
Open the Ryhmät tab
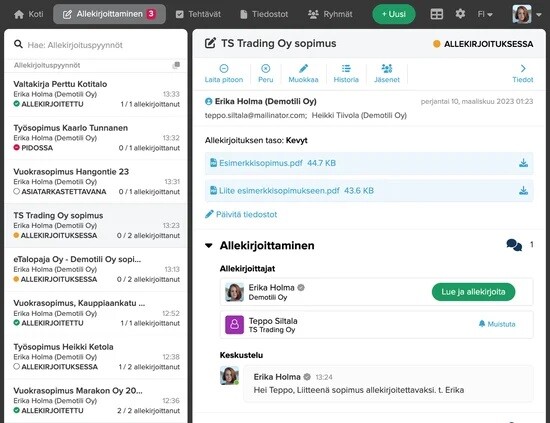pos(330,14)
